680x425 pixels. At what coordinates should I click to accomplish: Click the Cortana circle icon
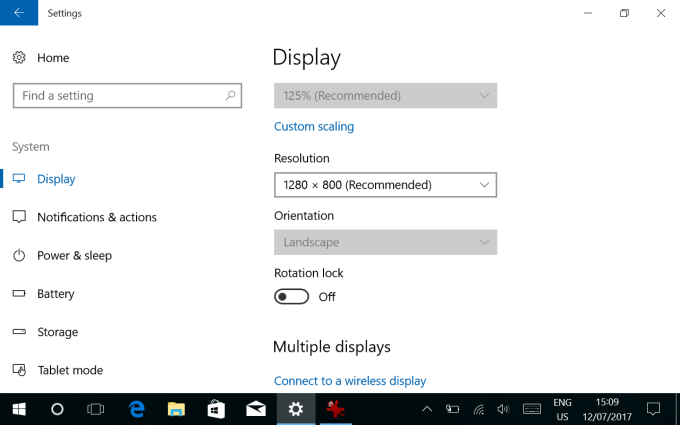tap(57, 409)
